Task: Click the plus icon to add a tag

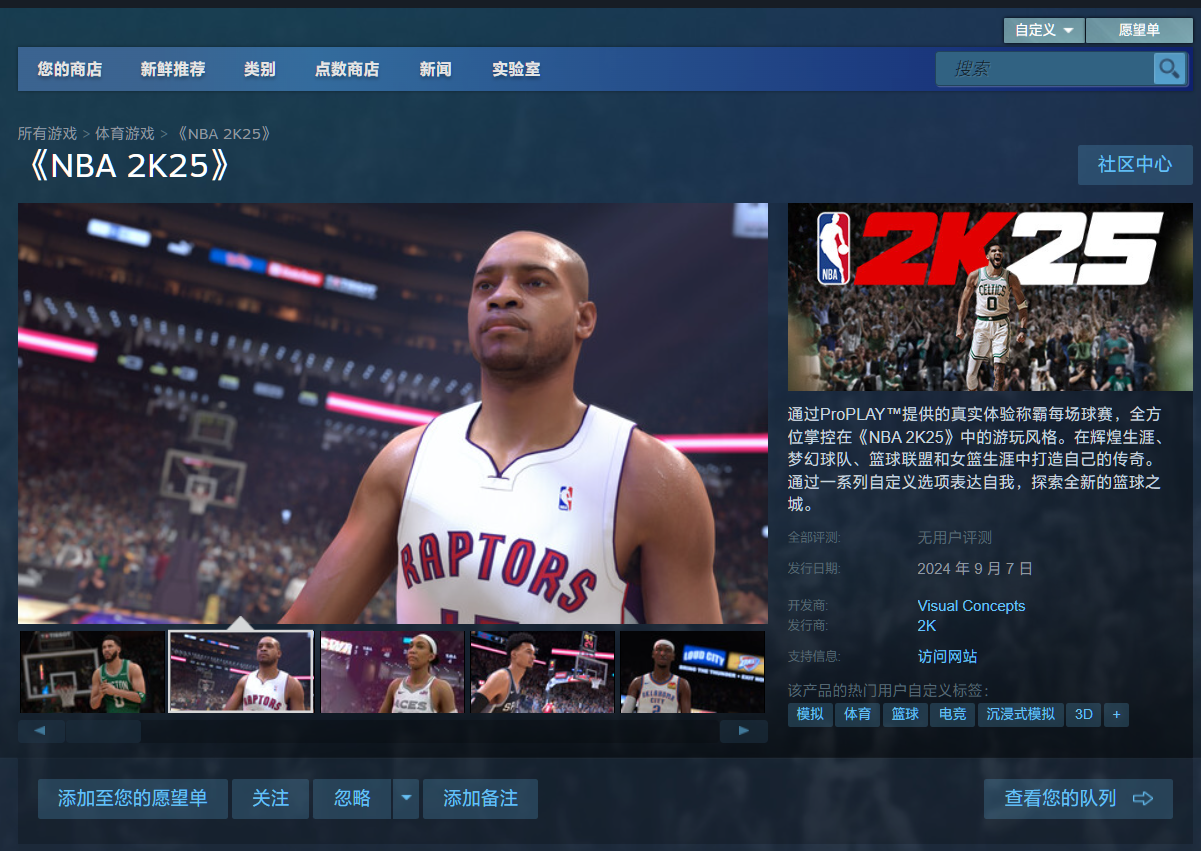Action: tap(1115, 714)
